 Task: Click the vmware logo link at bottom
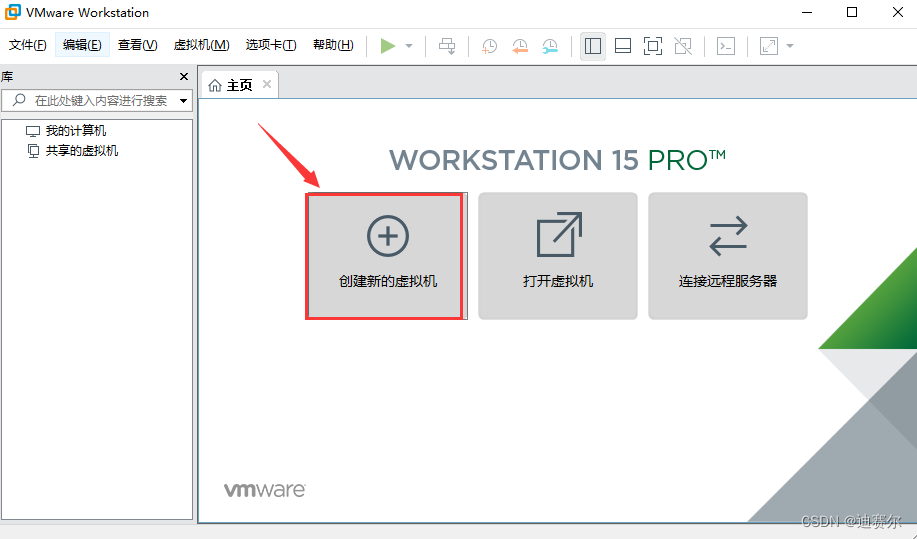tap(265, 490)
